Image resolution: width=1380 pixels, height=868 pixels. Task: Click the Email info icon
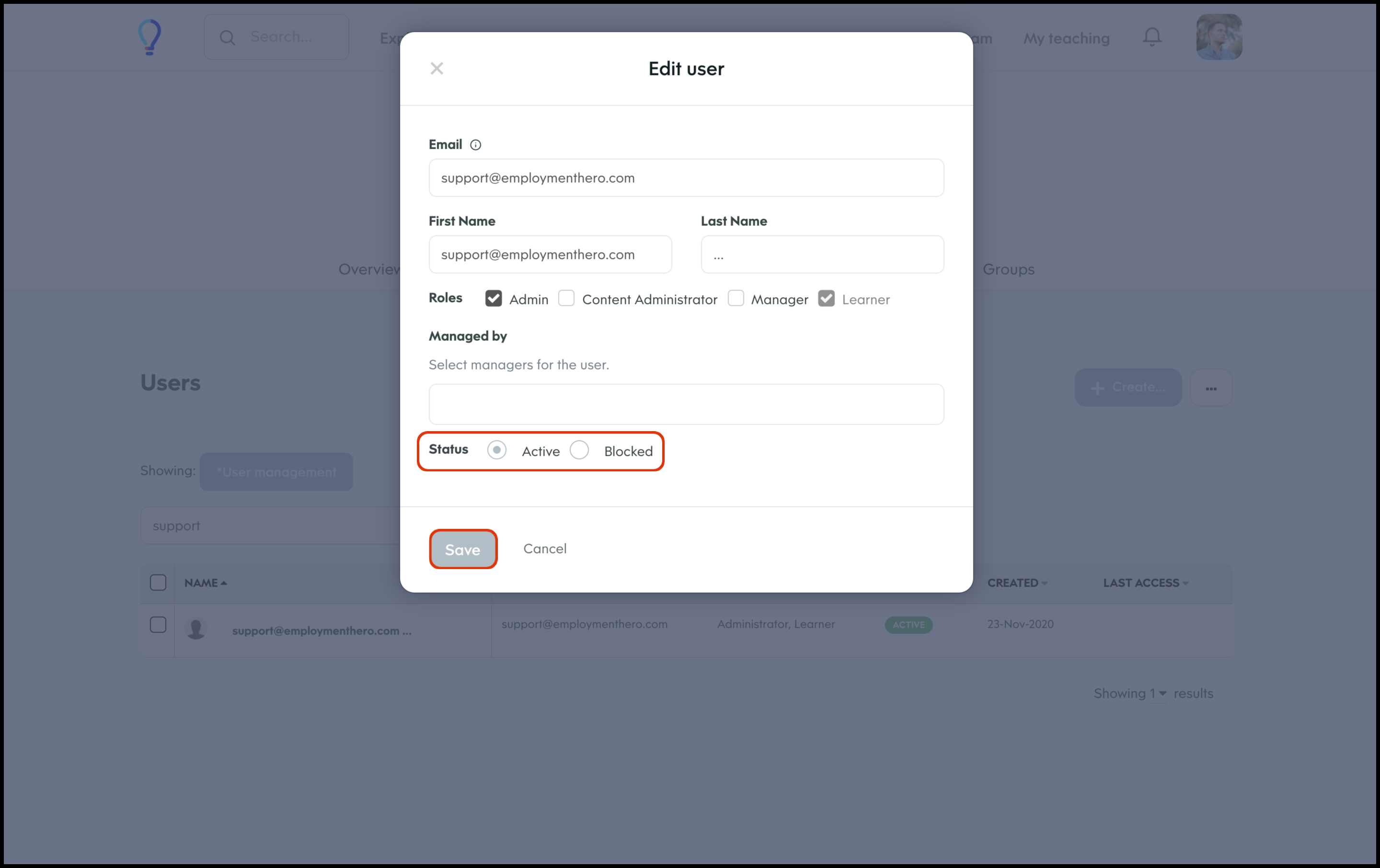475,145
